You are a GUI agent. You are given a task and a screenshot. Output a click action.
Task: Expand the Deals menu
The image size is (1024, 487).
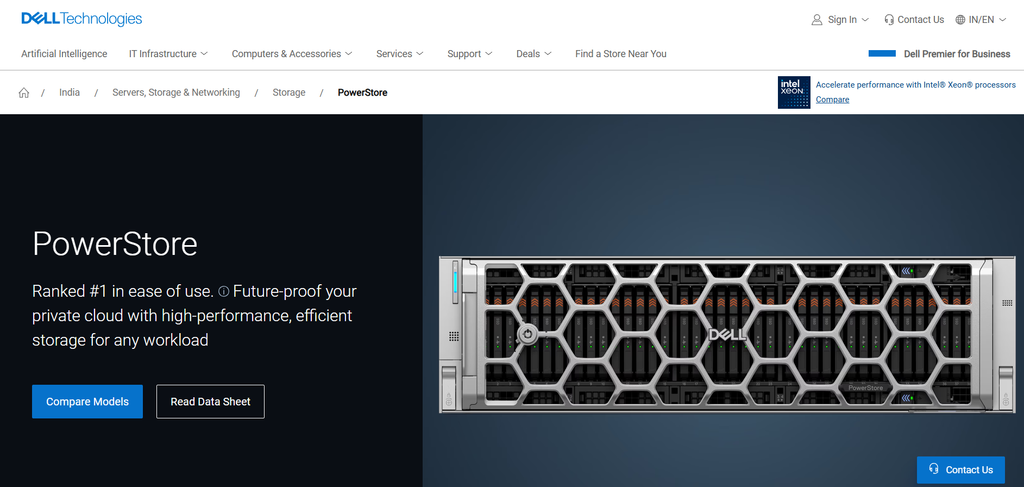coord(534,54)
